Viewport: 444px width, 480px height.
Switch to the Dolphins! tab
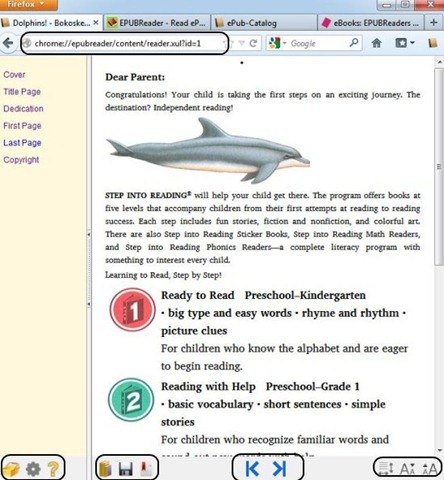[x=50, y=23]
